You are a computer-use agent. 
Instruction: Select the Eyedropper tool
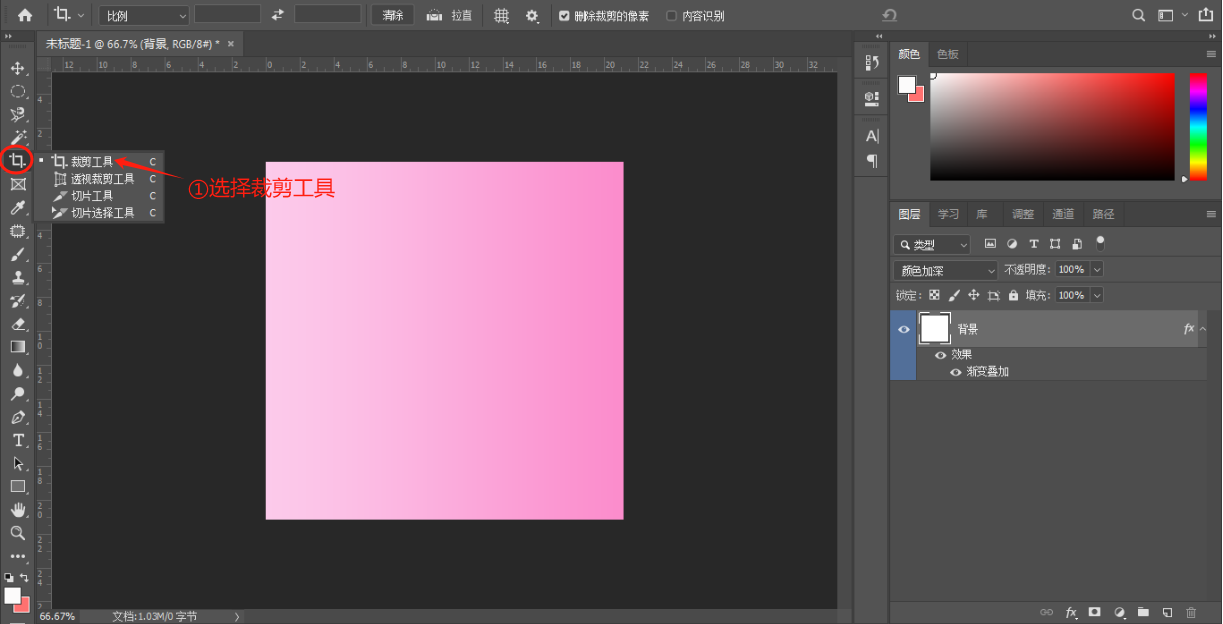[x=17, y=208]
